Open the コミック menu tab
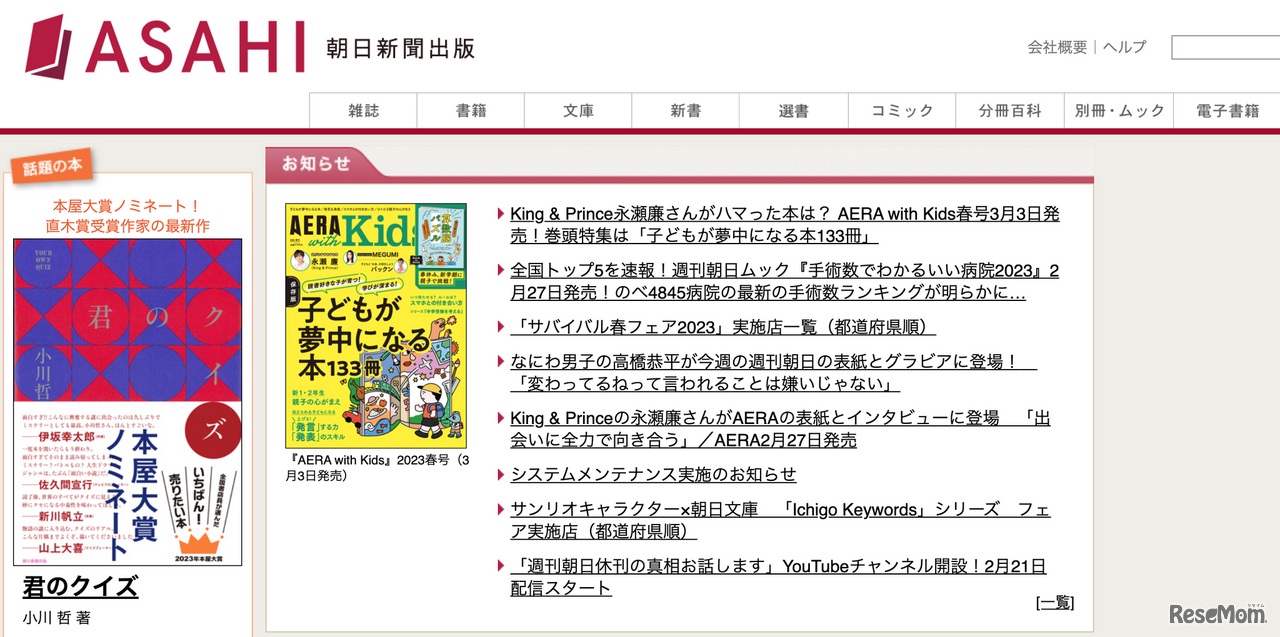This screenshot has width=1280, height=637. pos(902,111)
